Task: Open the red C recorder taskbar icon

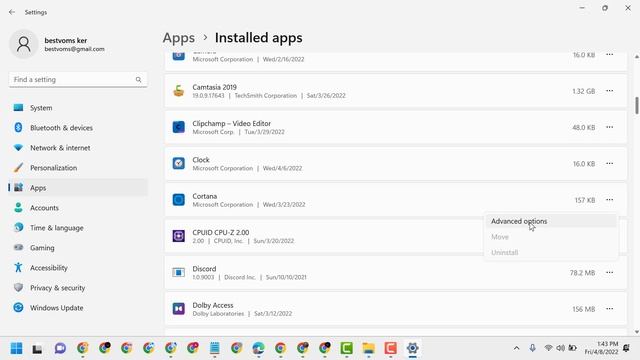Action: coord(391,348)
